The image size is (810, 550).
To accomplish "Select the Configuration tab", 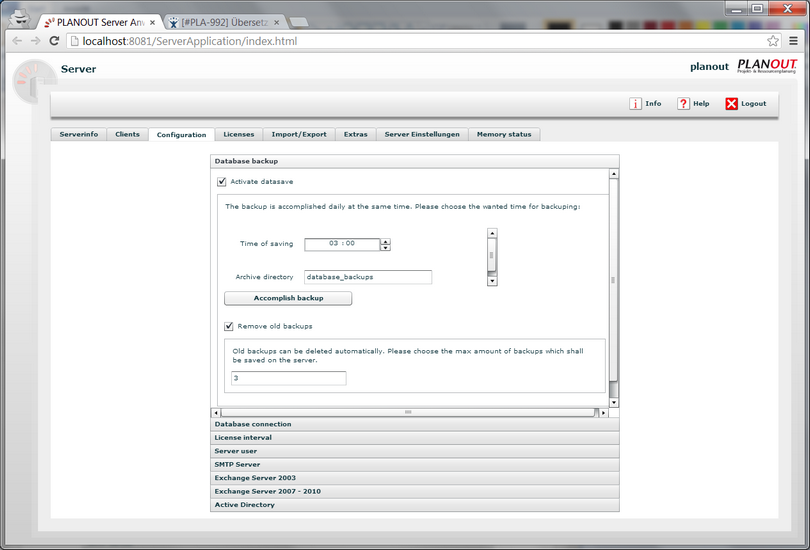I will 181,135.
